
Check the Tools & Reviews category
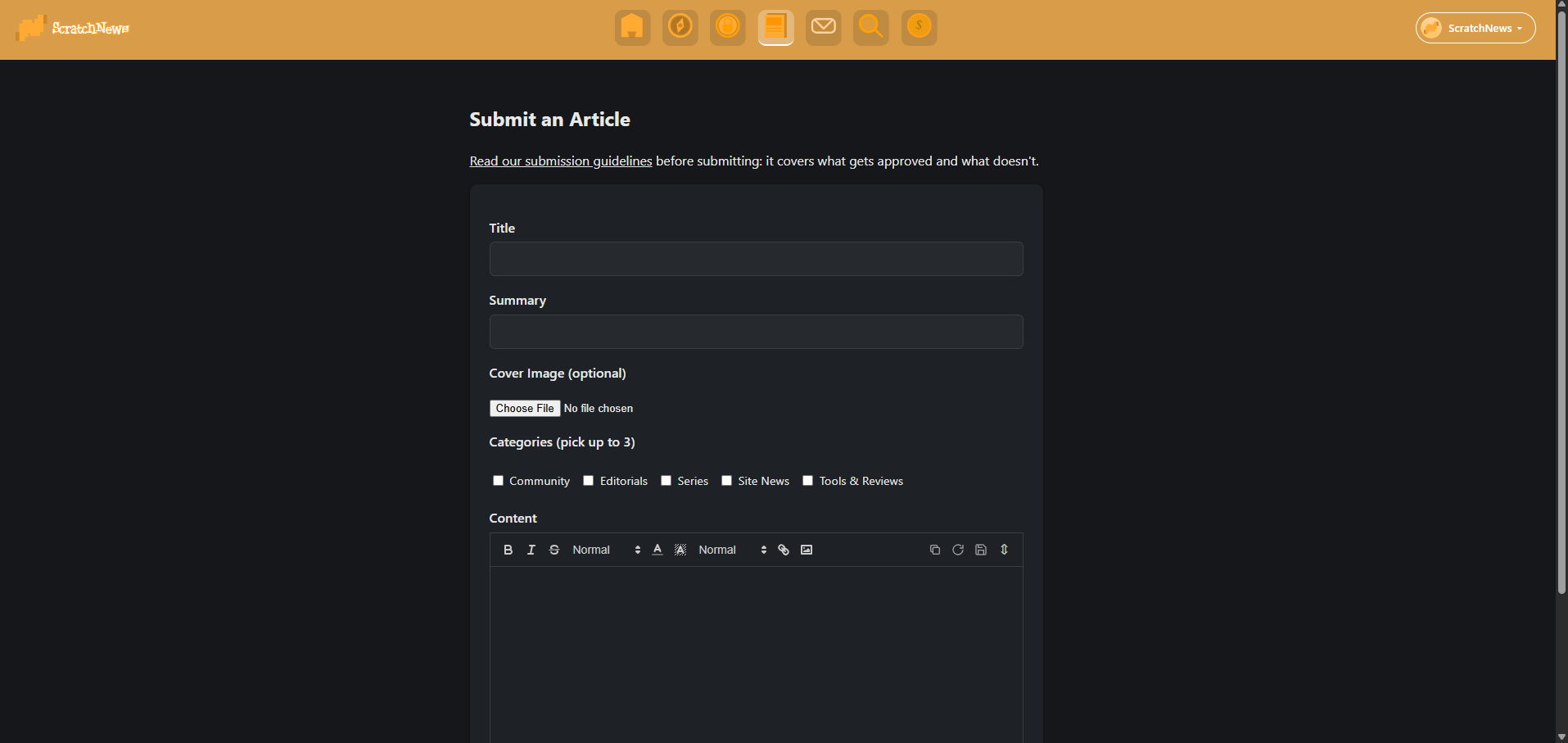coord(807,481)
